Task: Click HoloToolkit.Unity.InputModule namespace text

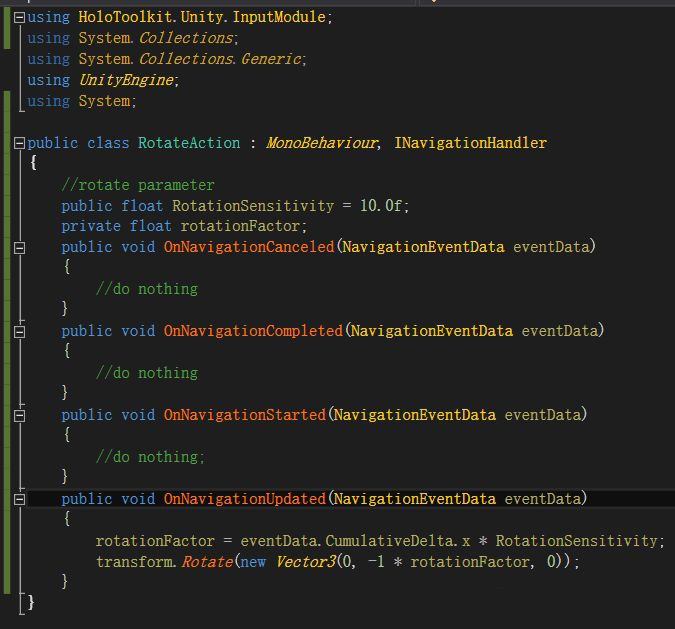Action: click(x=202, y=17)
